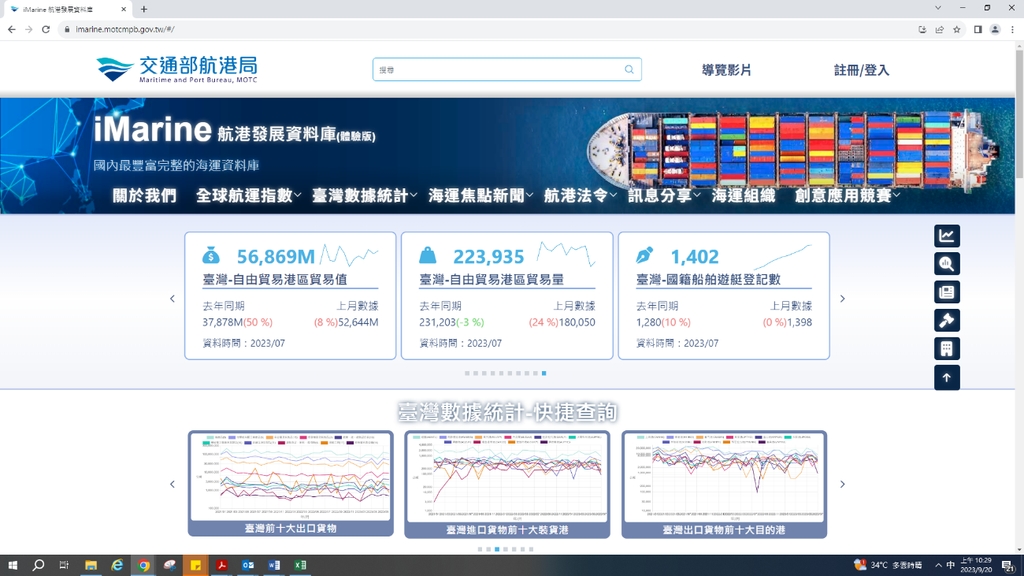Open Chrome three-dot menu
1024x576 pixels.
1012,29
